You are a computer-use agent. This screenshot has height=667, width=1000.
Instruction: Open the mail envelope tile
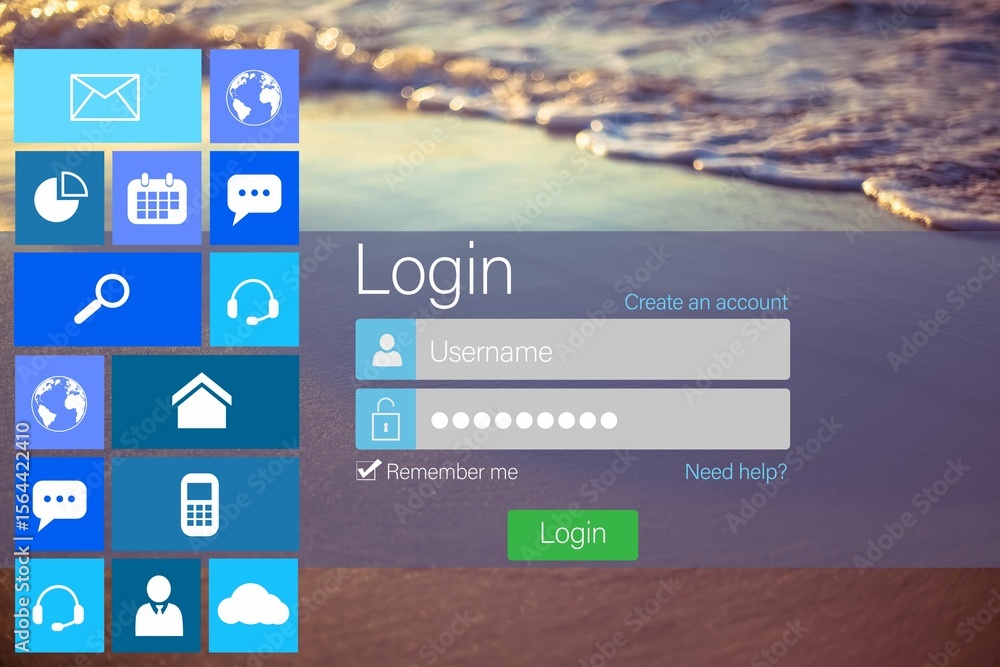click(108, 96)
